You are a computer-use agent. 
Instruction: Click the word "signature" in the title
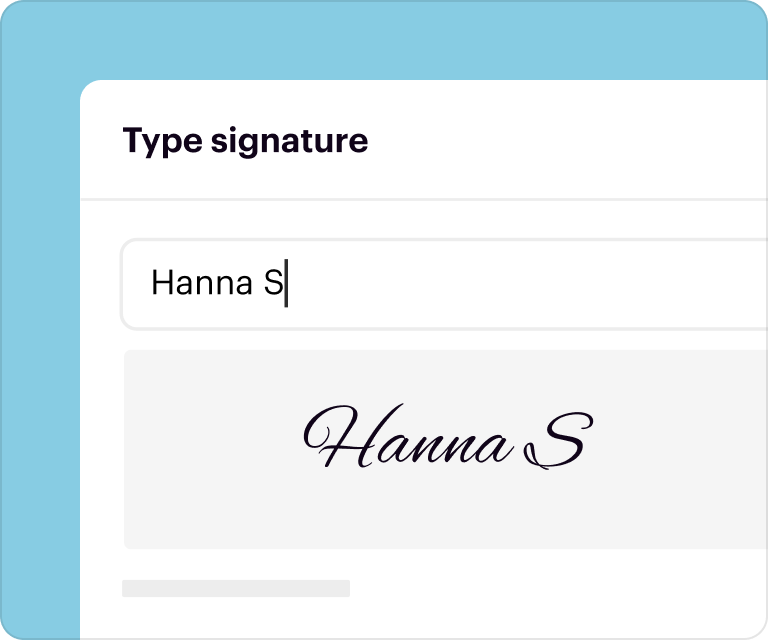point(290,141)
